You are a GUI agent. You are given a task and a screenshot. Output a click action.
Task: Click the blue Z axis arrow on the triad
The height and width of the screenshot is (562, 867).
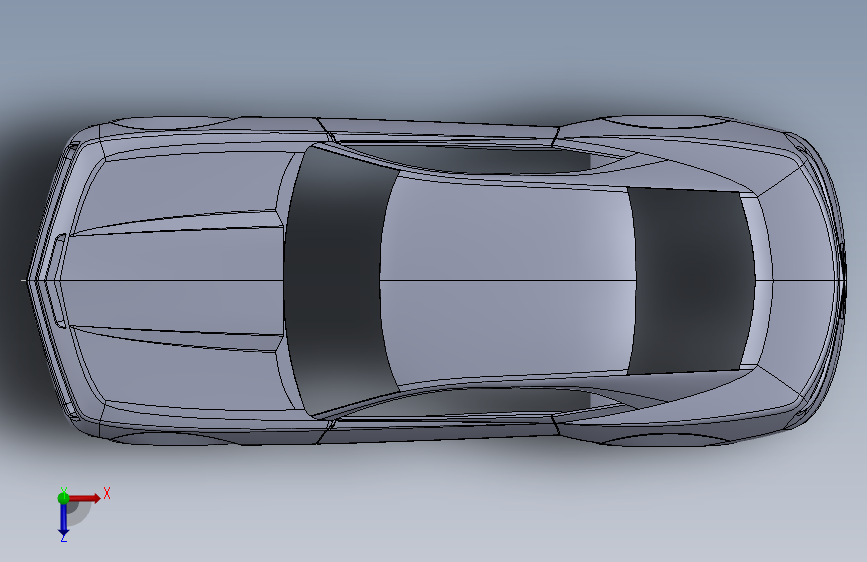tap(63, 519)
